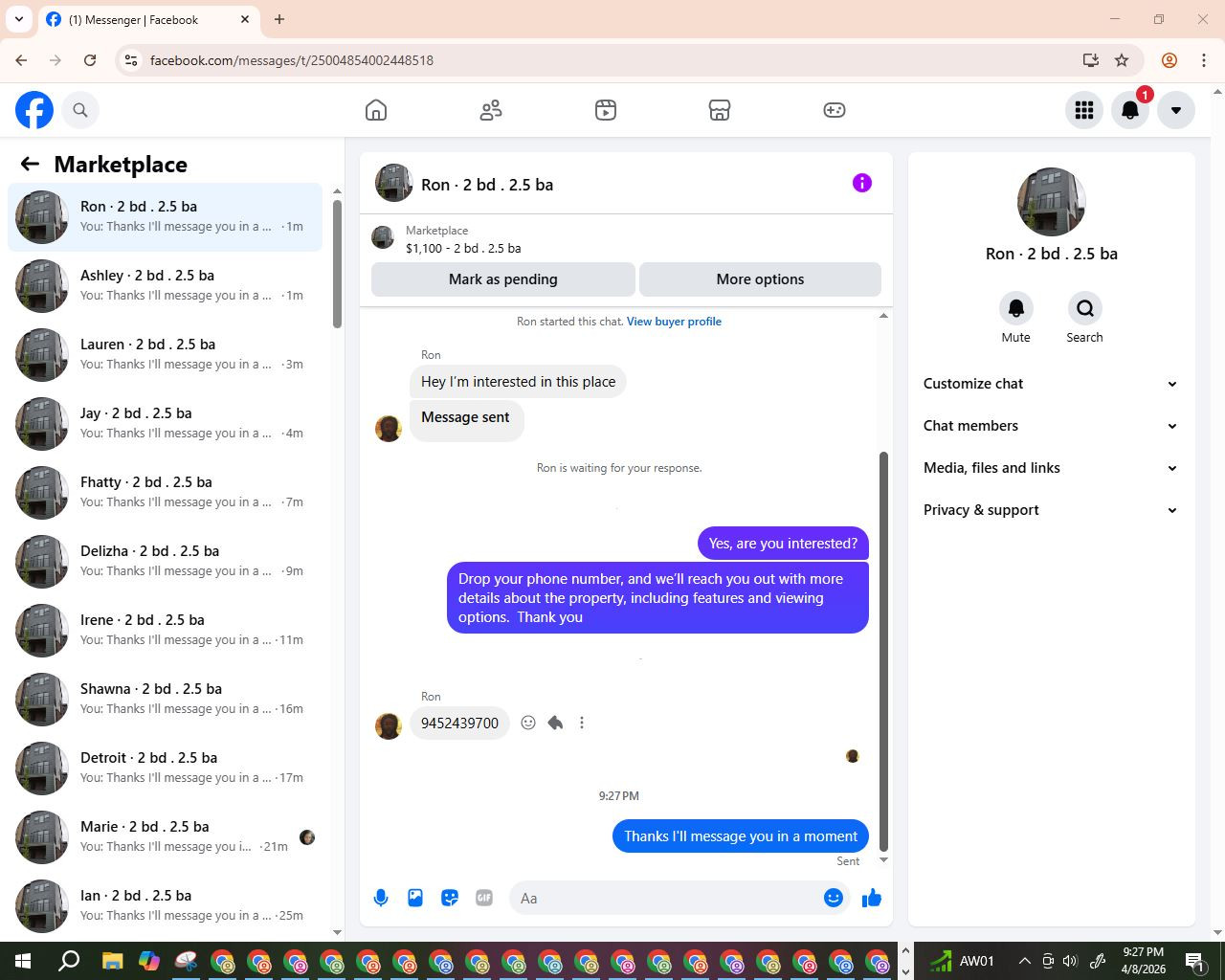
Task: Expand the Privacy & support section
Action: [x=1051, y=510]
